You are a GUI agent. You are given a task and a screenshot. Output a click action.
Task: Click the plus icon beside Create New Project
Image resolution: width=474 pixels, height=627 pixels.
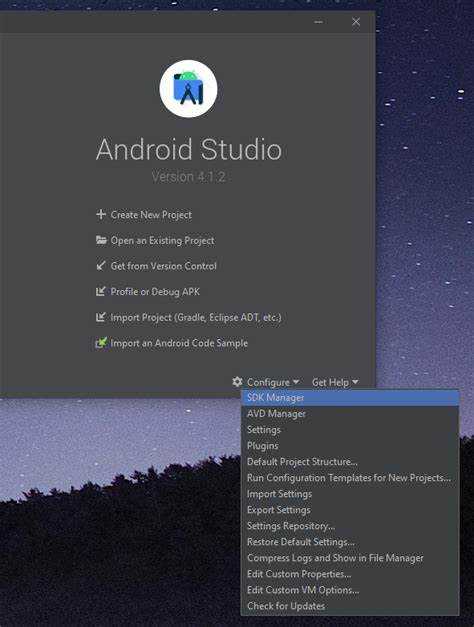tap(101, 214)
